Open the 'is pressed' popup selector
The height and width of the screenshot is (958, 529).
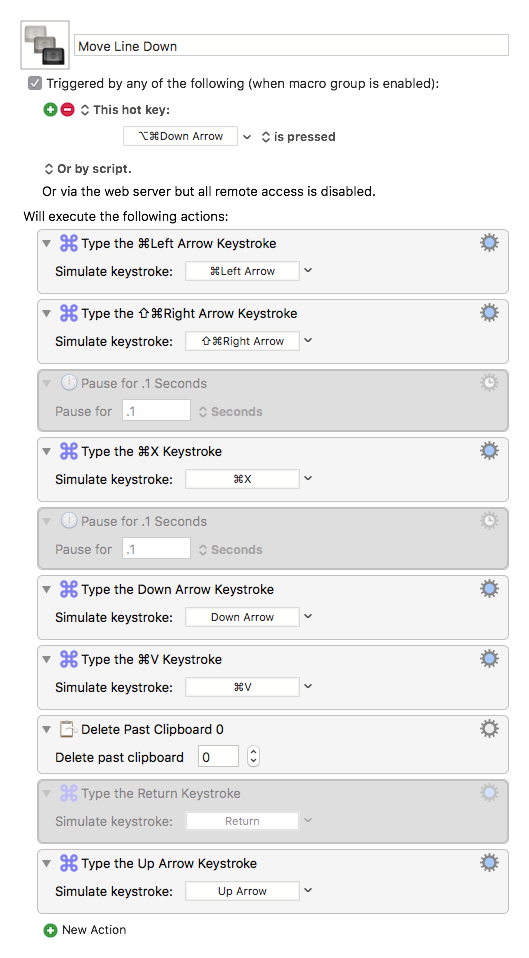(298, 137)
